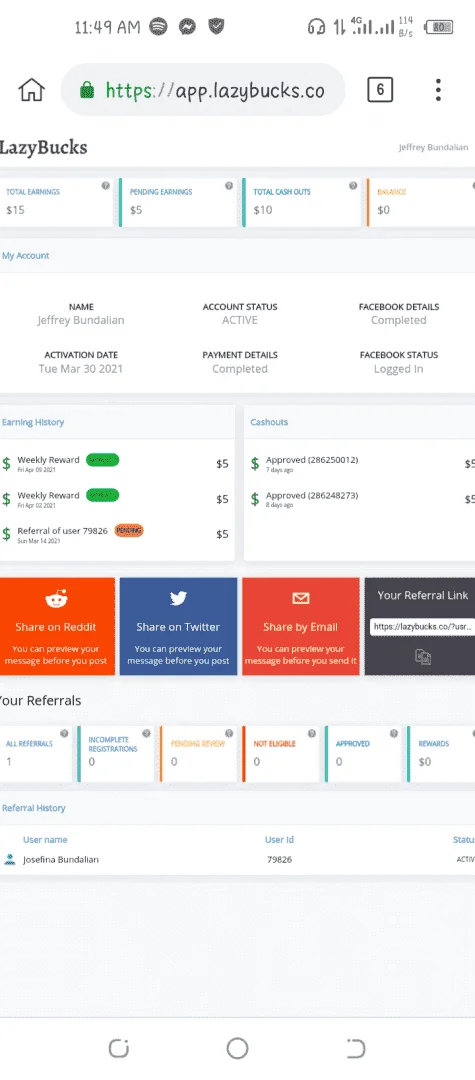Tap the Spotify status bar icon
This screenshot has height=1080, width=475.
point(158,27)
